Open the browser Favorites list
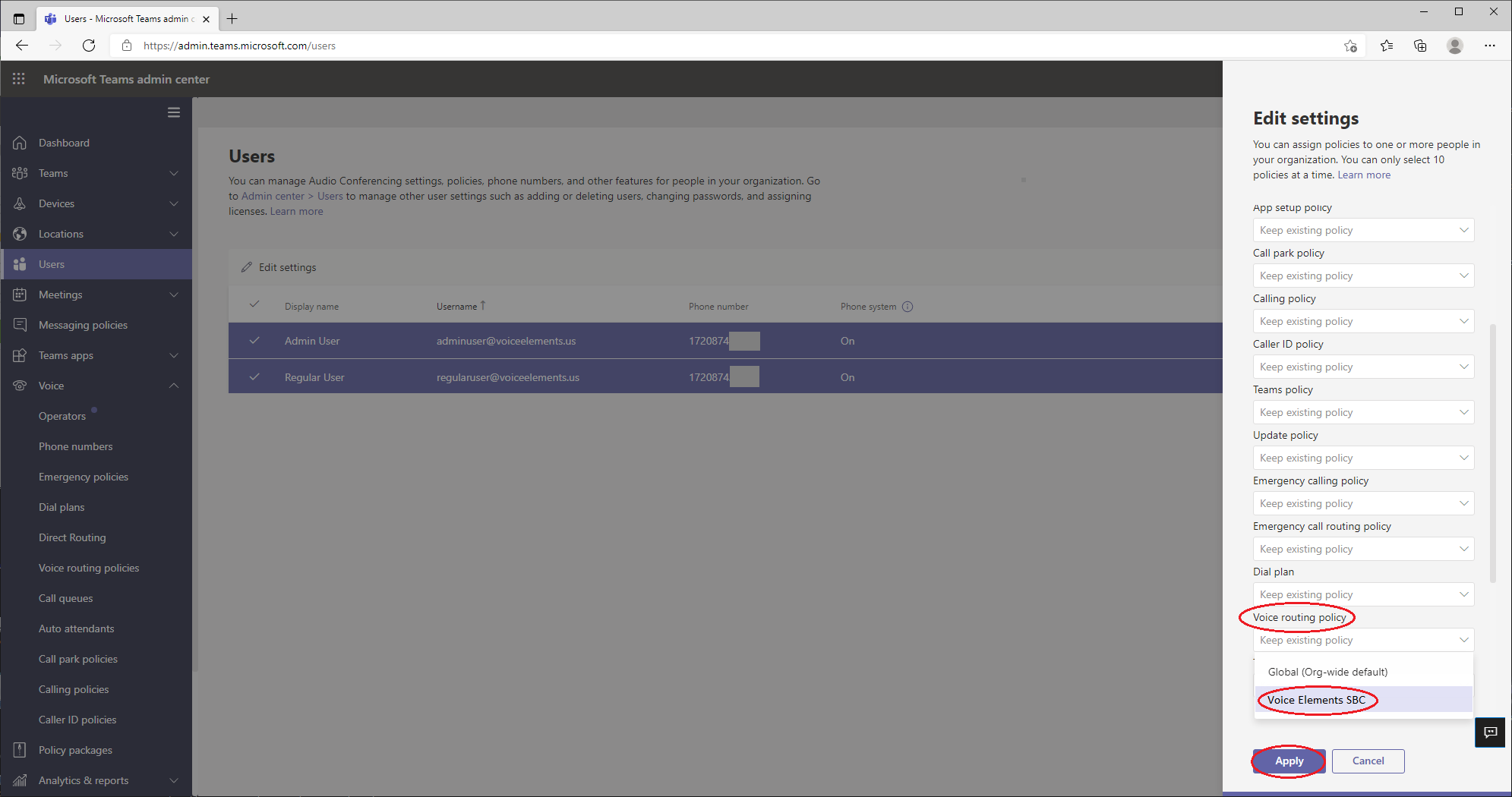Image resolution: width=1512 pixels, height=797 pixels. [1387, 46]
